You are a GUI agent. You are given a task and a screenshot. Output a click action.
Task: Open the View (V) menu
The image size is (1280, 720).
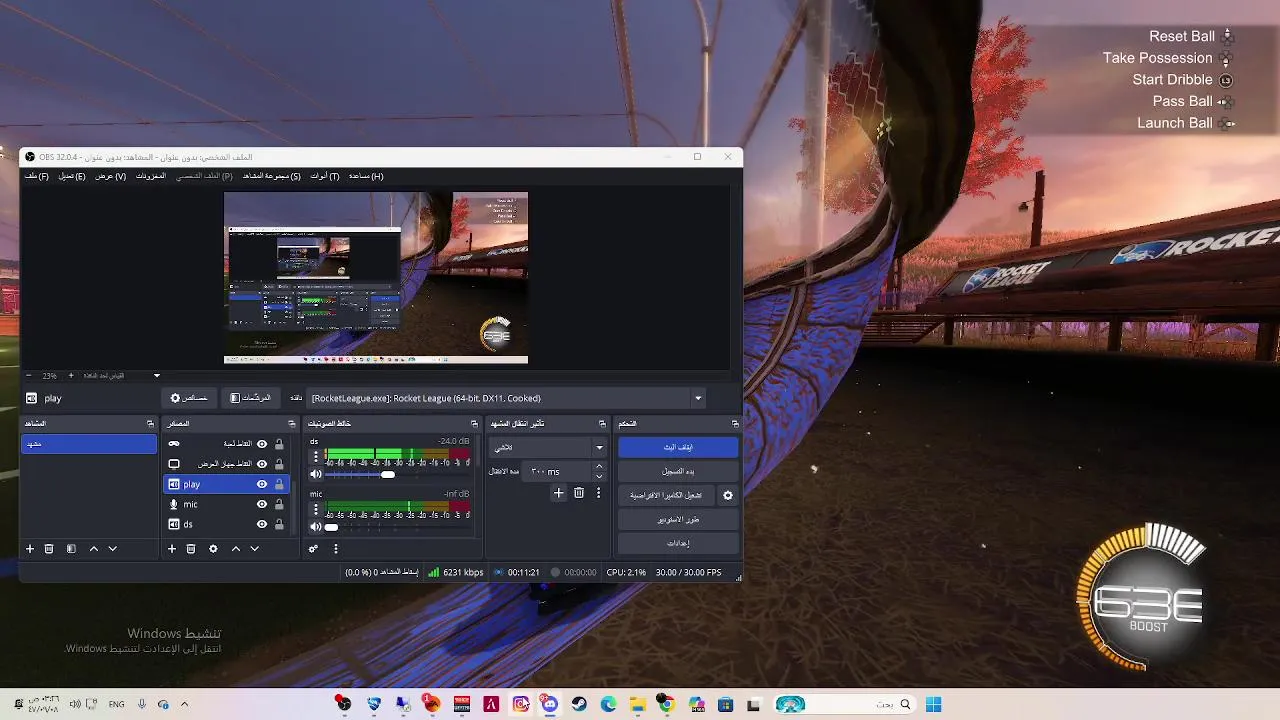coord(111,176)
